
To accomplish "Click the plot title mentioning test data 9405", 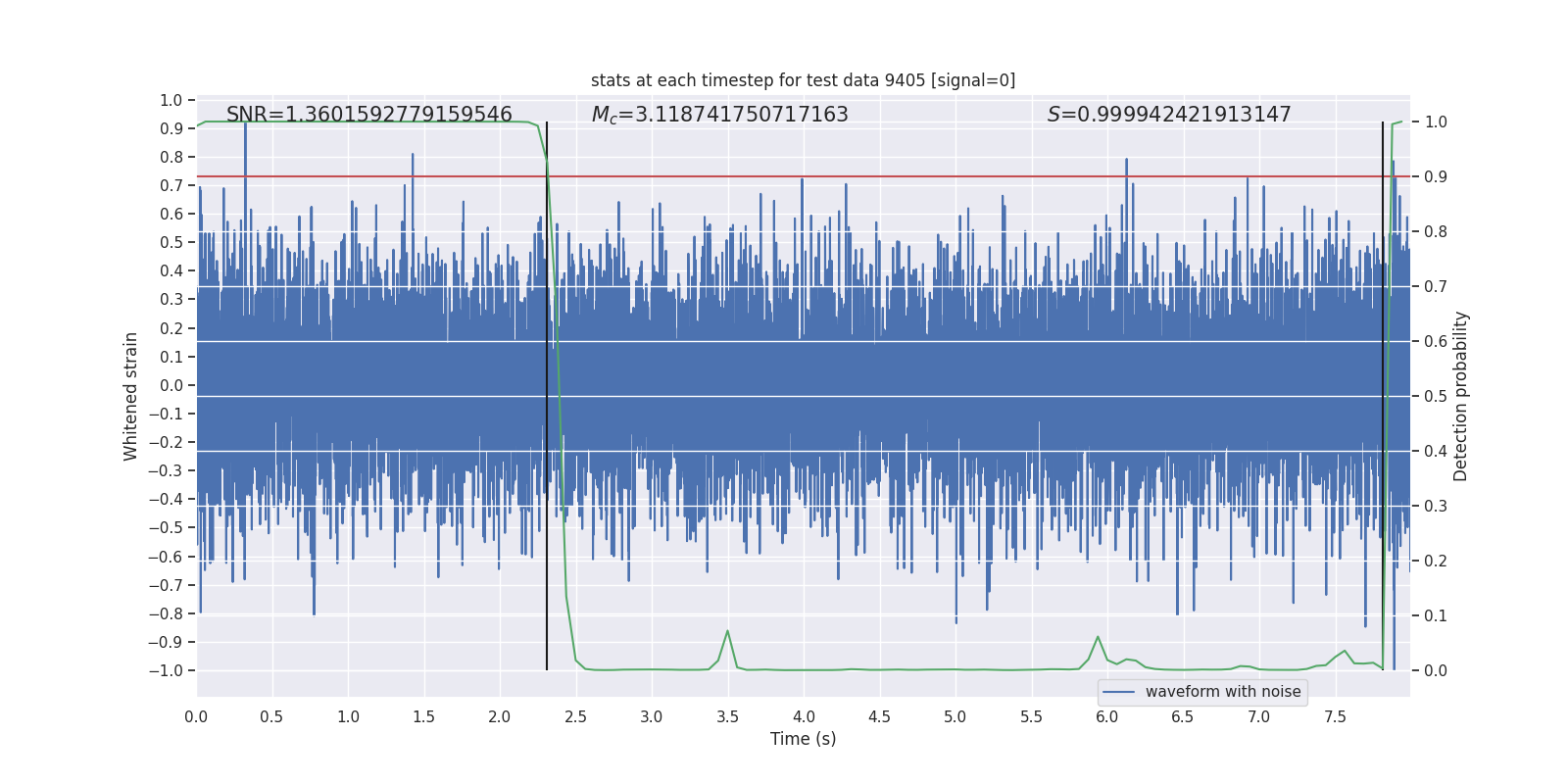I will tap(803, 80).
